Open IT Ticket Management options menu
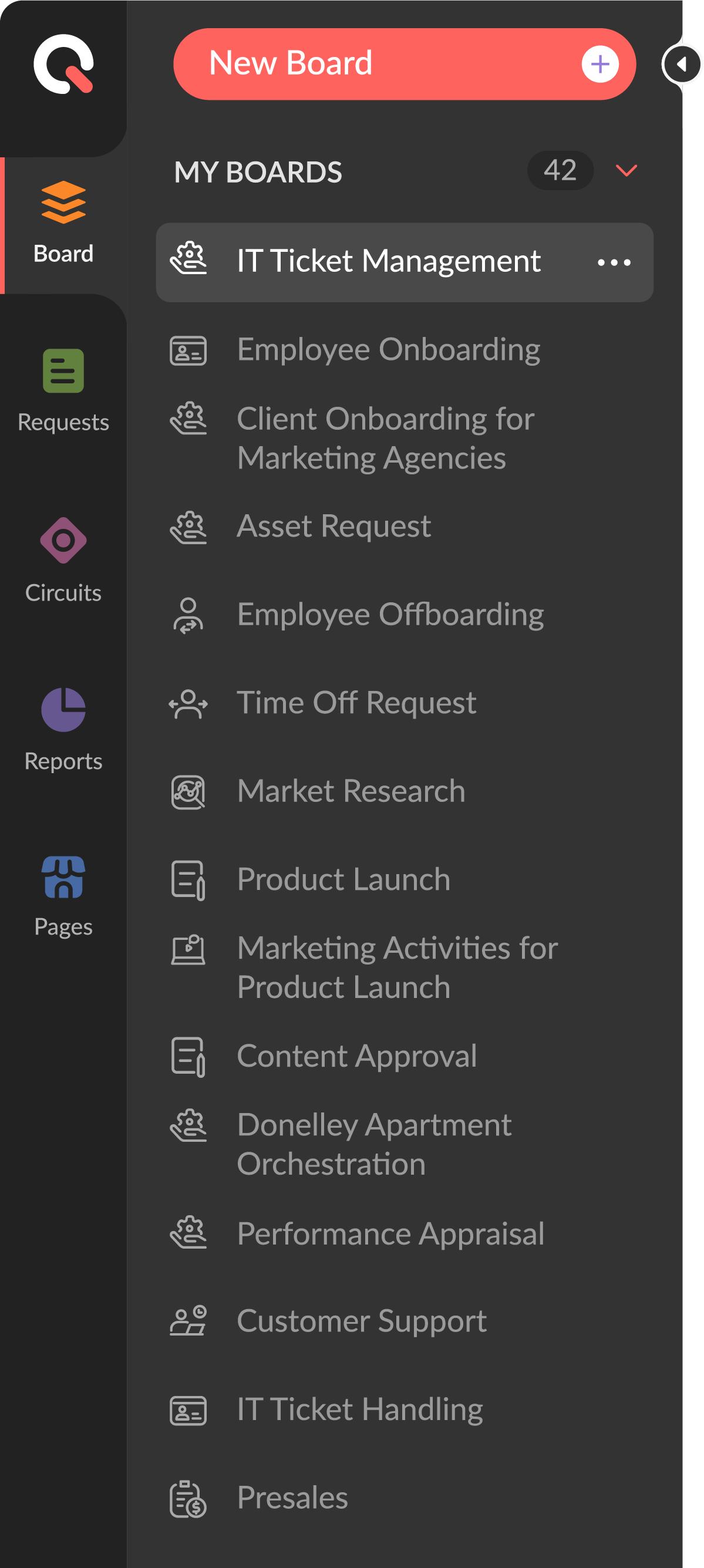This screenshot has height=1568, width=704. point(614,262)
